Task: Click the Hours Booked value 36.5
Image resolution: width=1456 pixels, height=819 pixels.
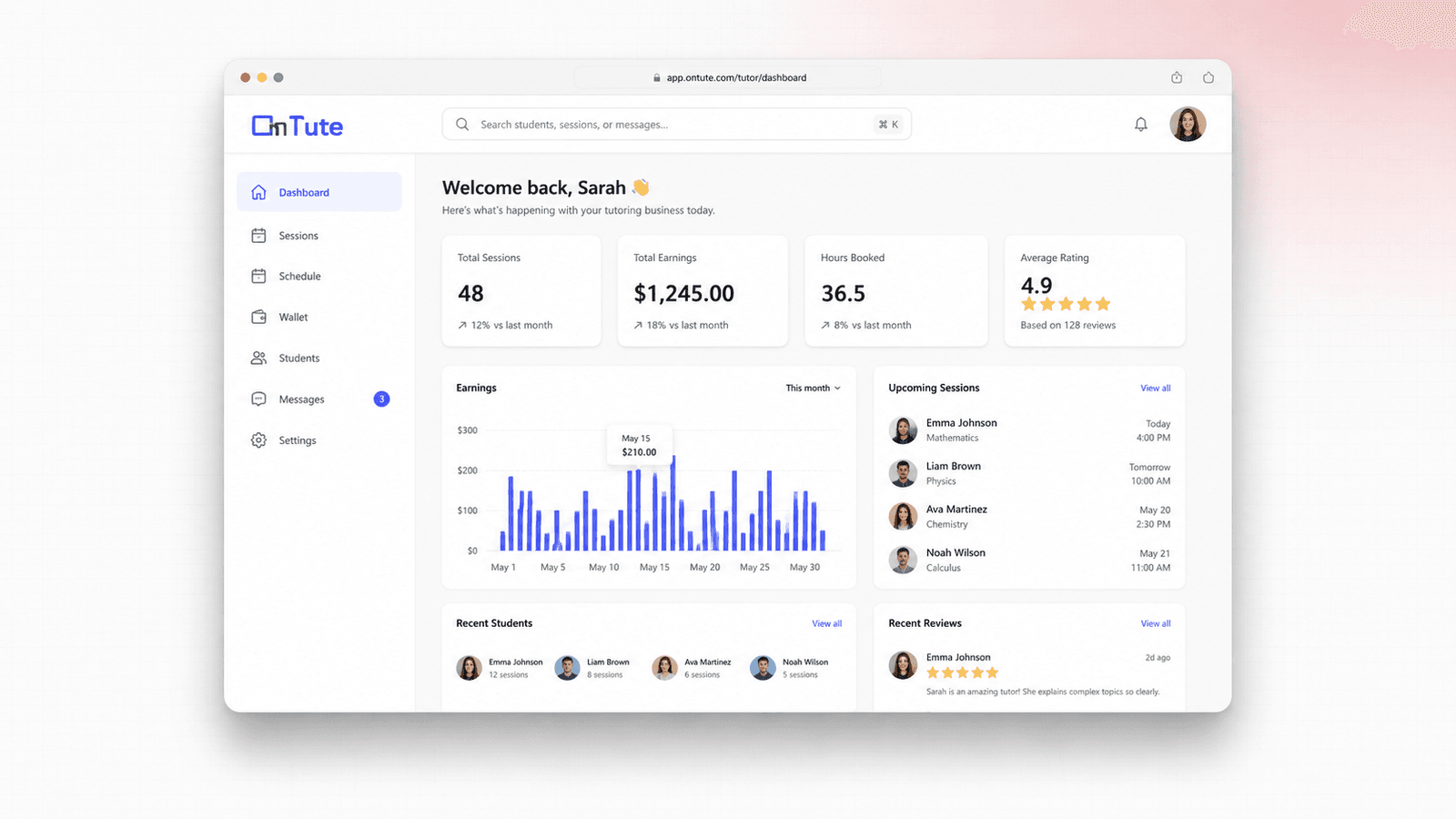Action: [x=843, y=294]
